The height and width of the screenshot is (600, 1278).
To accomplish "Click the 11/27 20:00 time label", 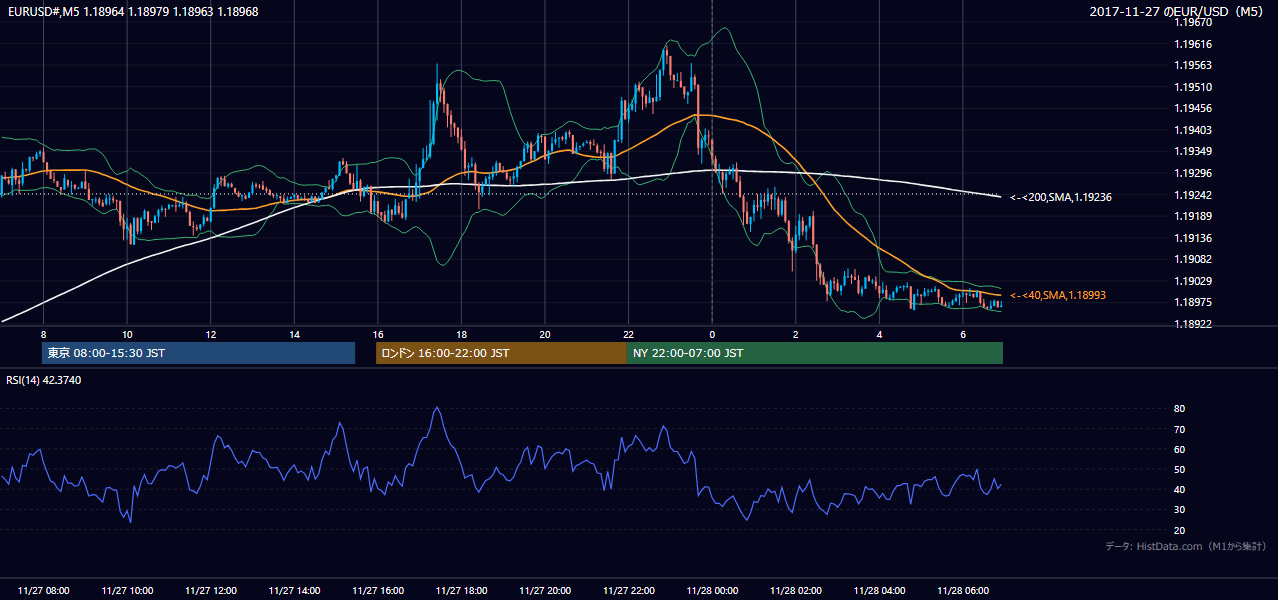I will pyautogui.click(x=545, y=591).
